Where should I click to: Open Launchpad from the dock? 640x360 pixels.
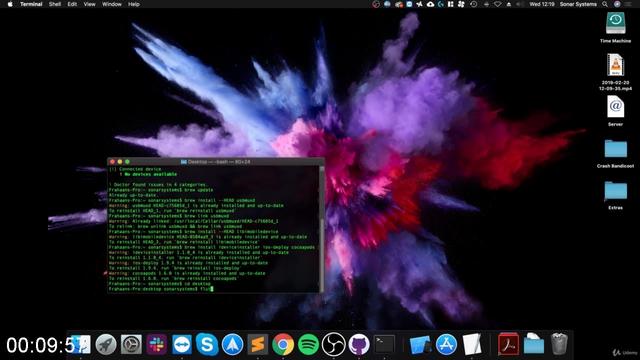[106, 344]
